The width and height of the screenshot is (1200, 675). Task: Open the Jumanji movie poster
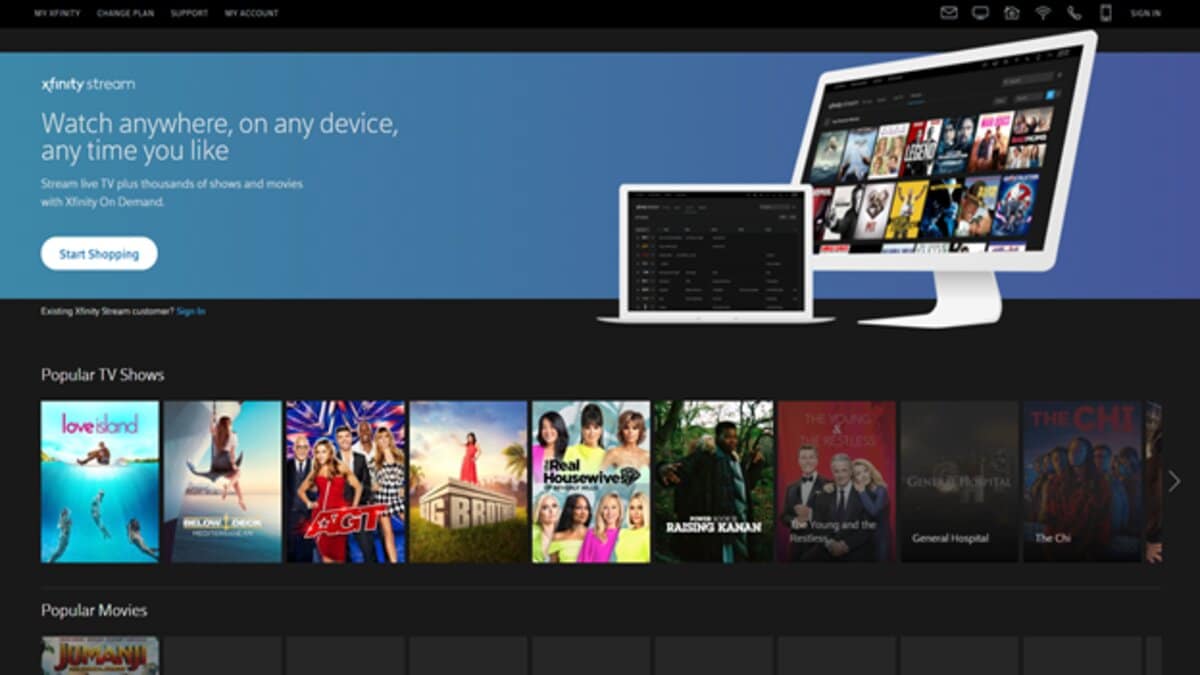[x=100, y=655]
